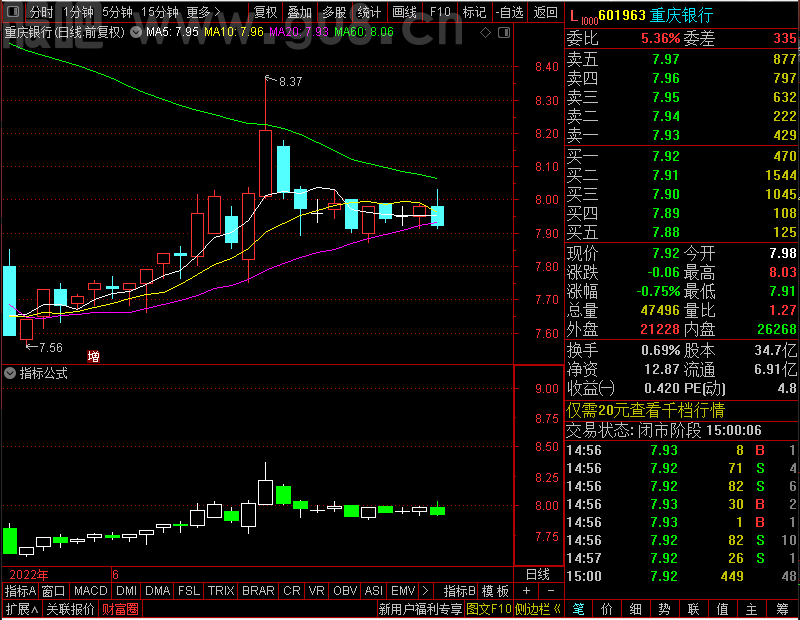Switch indicator to EMV
Image resolution: width=800 pixels, height=620 pixels.
click(x=403, y=591)
